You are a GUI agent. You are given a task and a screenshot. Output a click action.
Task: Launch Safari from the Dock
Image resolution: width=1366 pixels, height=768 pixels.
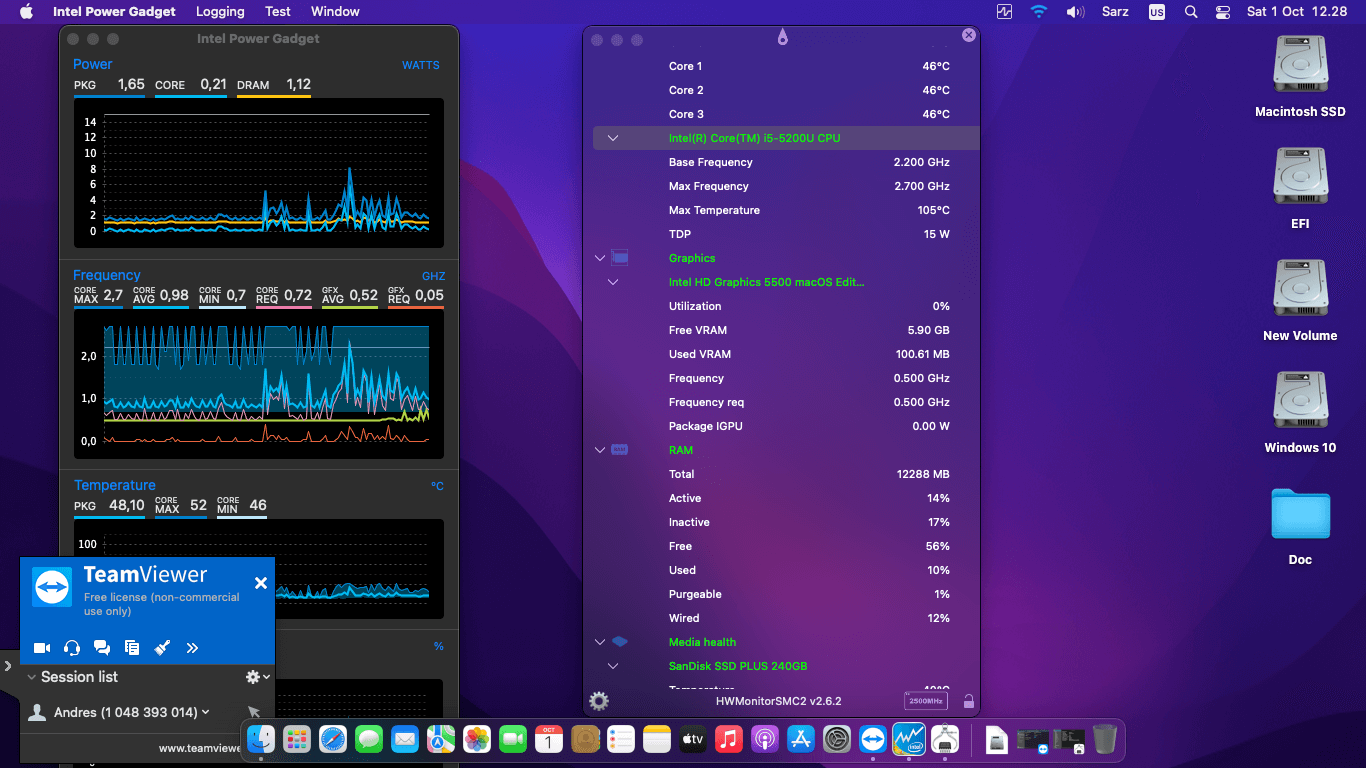pyautogui.click(x=333, y=739)
